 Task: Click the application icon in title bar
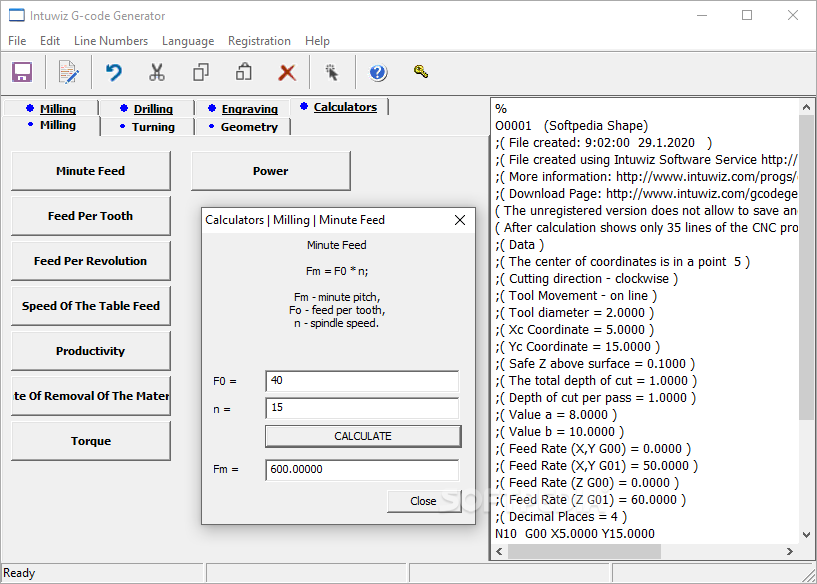pyautogui.click(x=17, y=16)
